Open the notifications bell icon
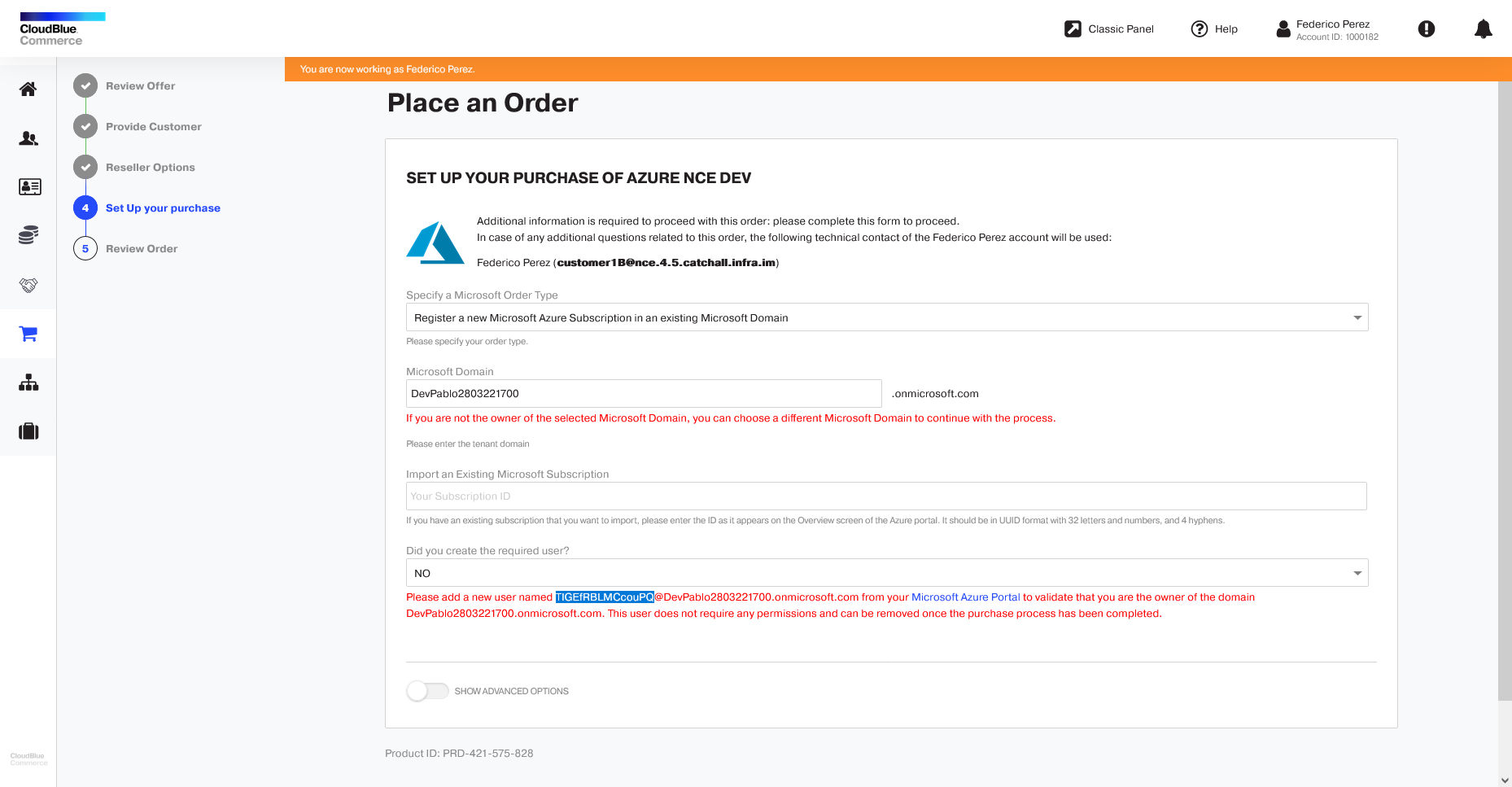The height and width of the screenshot is (787, 1512). click(1484, 29)
